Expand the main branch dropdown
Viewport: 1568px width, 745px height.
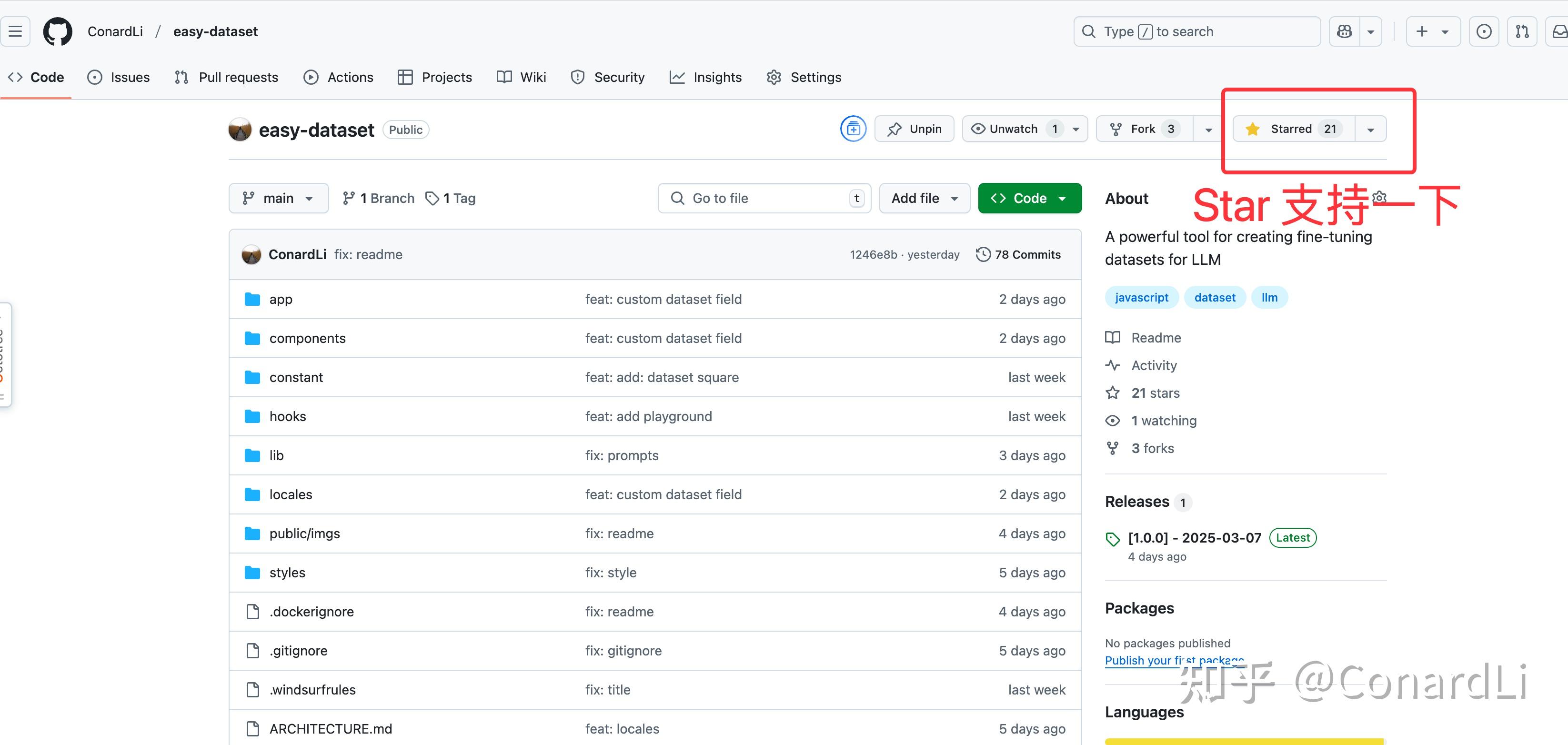coord(278,199)
